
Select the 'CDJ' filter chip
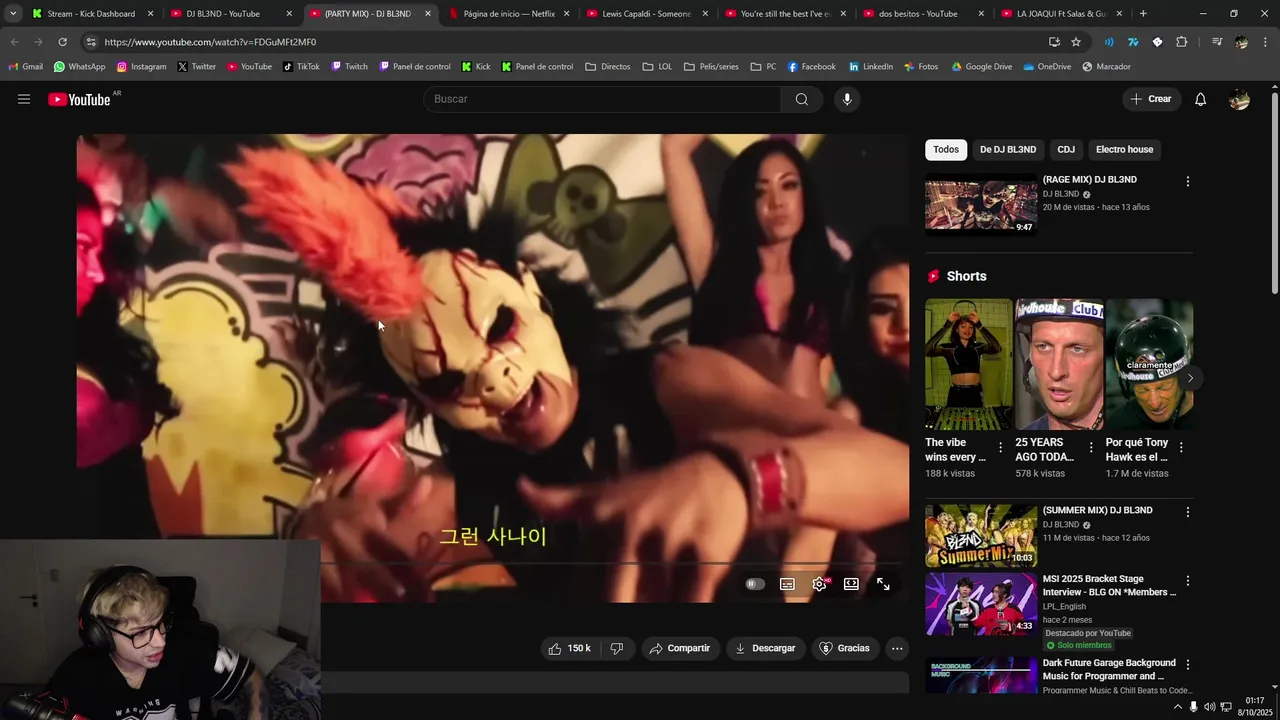[x=1066, y=149]
